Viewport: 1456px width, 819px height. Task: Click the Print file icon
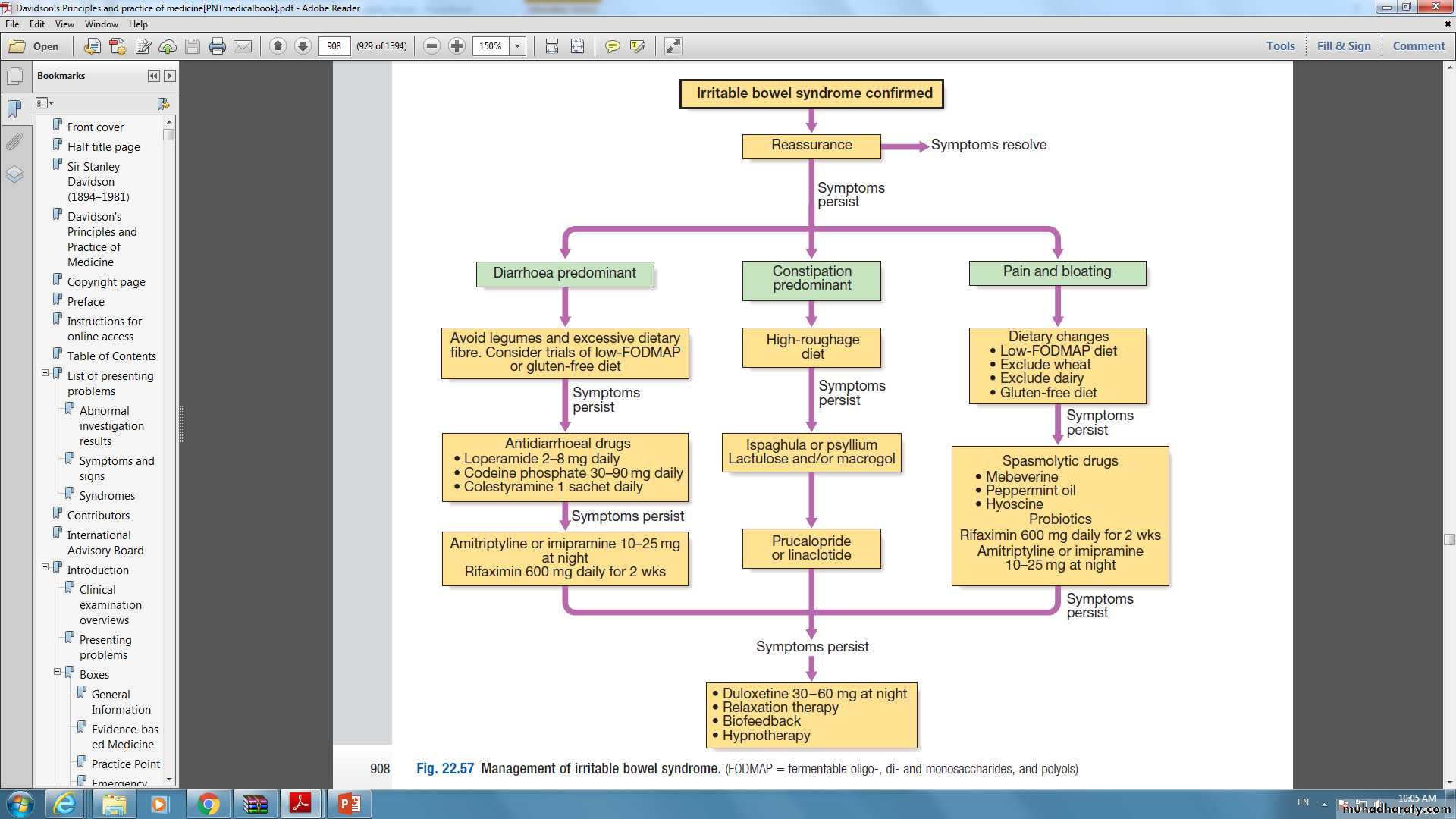[x=218, y=46]
